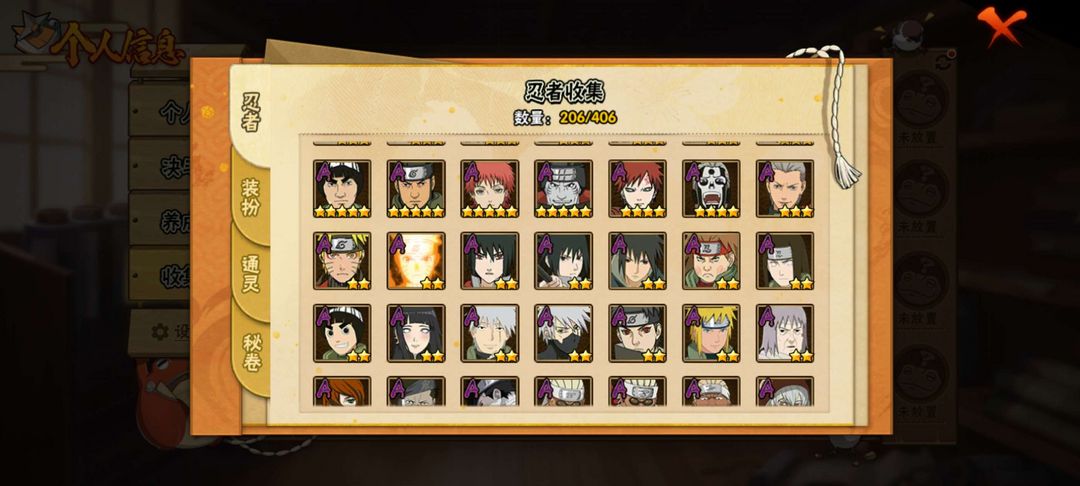This screenshot has width=1080, height=486.
Task: Select the Hinata portrait with long dark hair
Action: pyautogui.click(x=416, y=333)
